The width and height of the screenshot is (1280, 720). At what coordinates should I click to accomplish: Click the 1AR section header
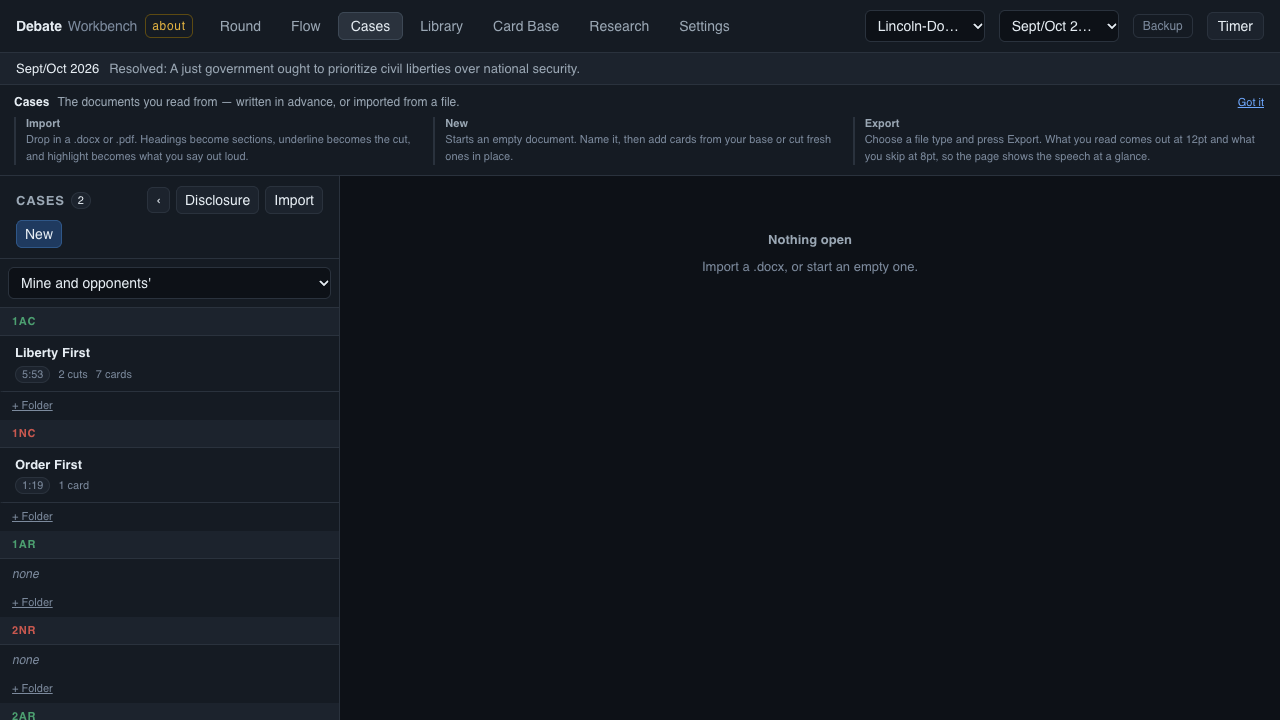(x=169, y=544)
